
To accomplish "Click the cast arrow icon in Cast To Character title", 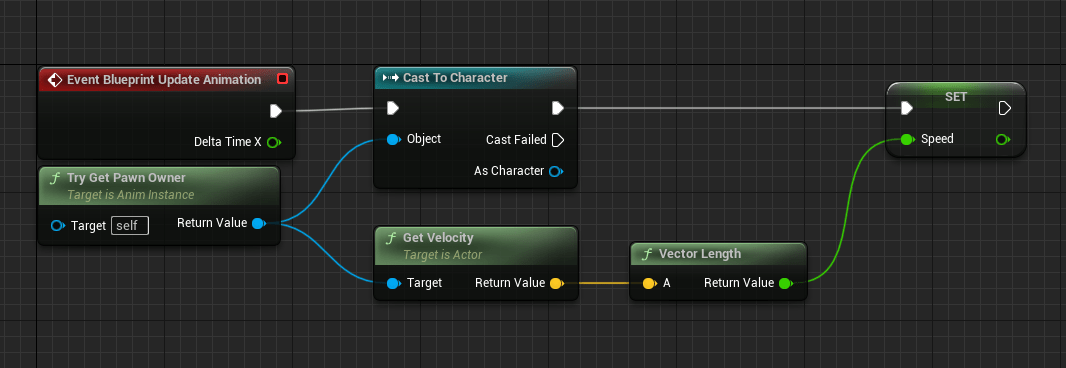I will click(391, 78).
